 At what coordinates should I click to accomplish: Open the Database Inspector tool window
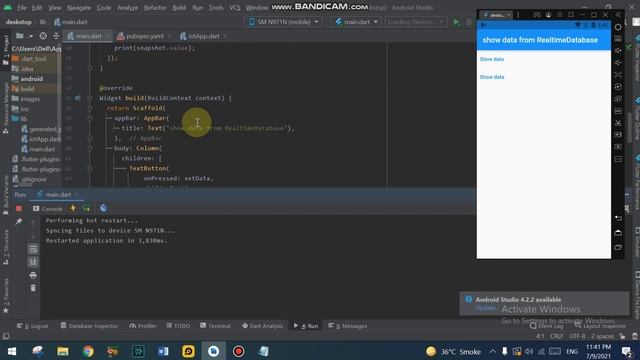89,326
